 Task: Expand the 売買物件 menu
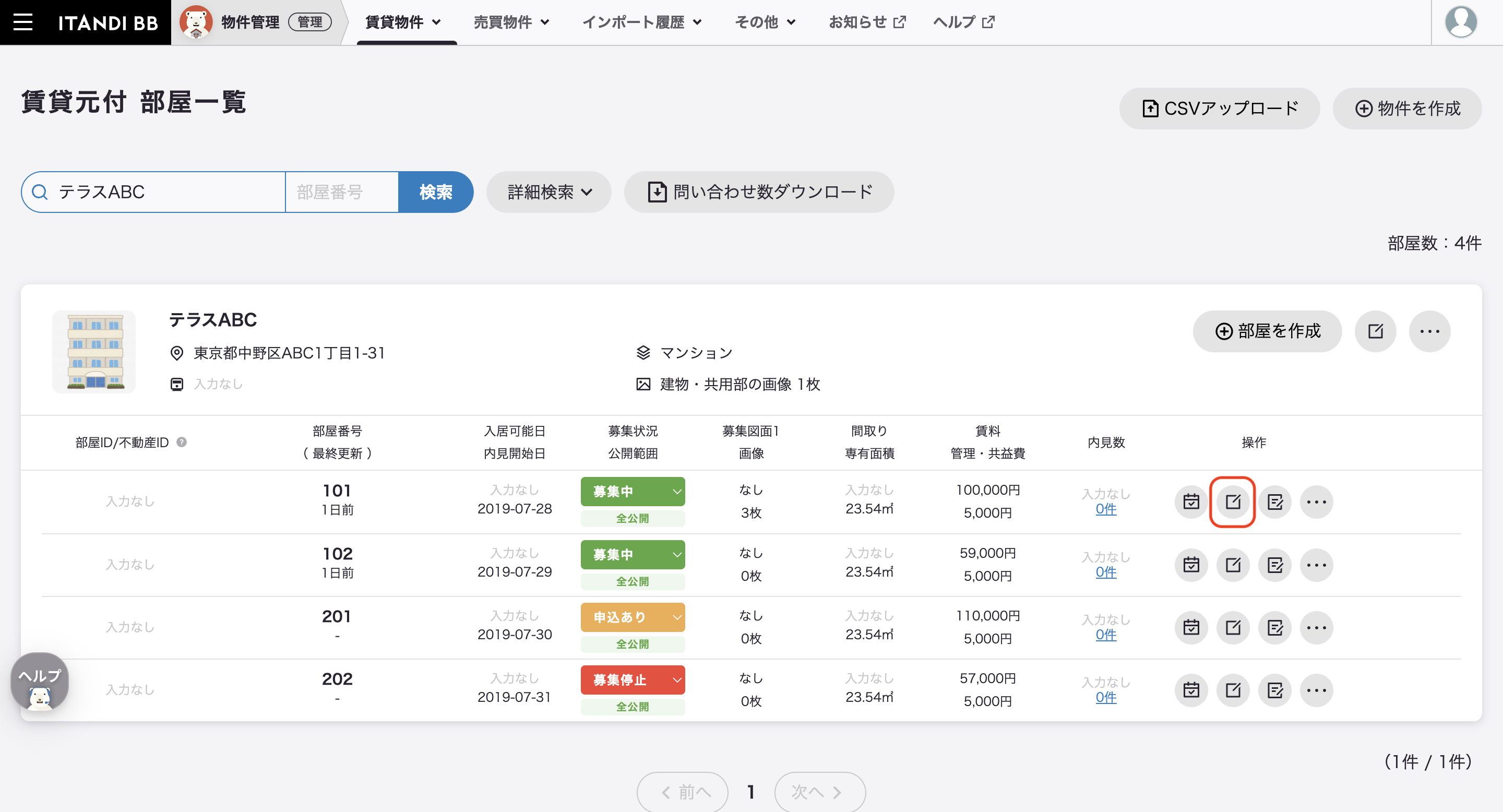(x=511, y=22)
